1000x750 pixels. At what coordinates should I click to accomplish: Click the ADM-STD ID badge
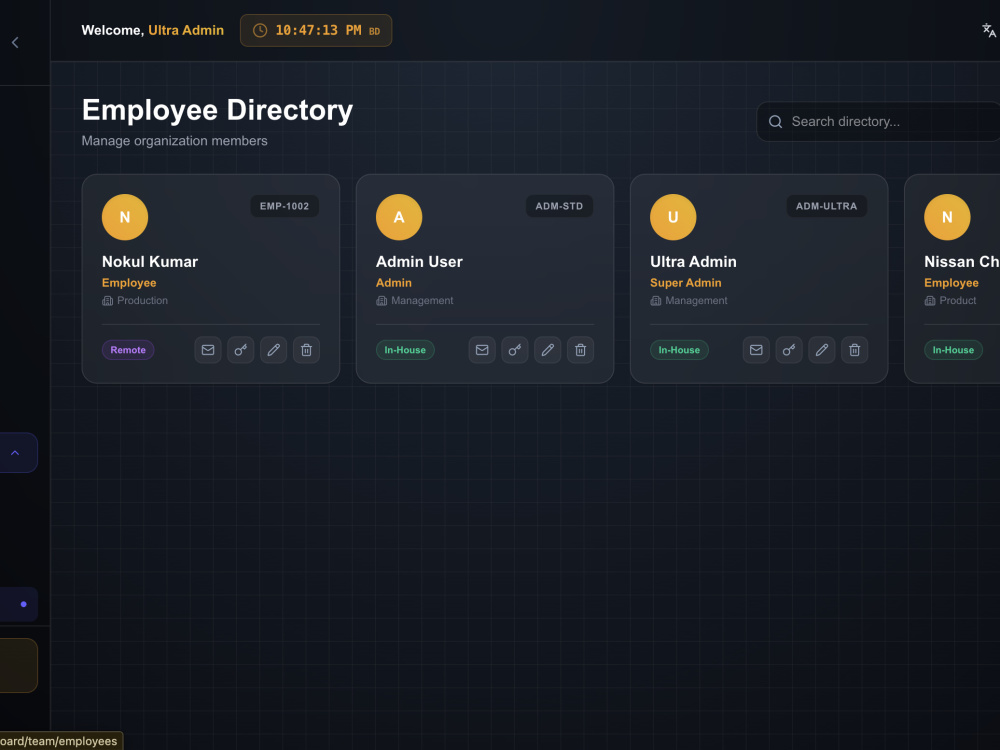559,206
